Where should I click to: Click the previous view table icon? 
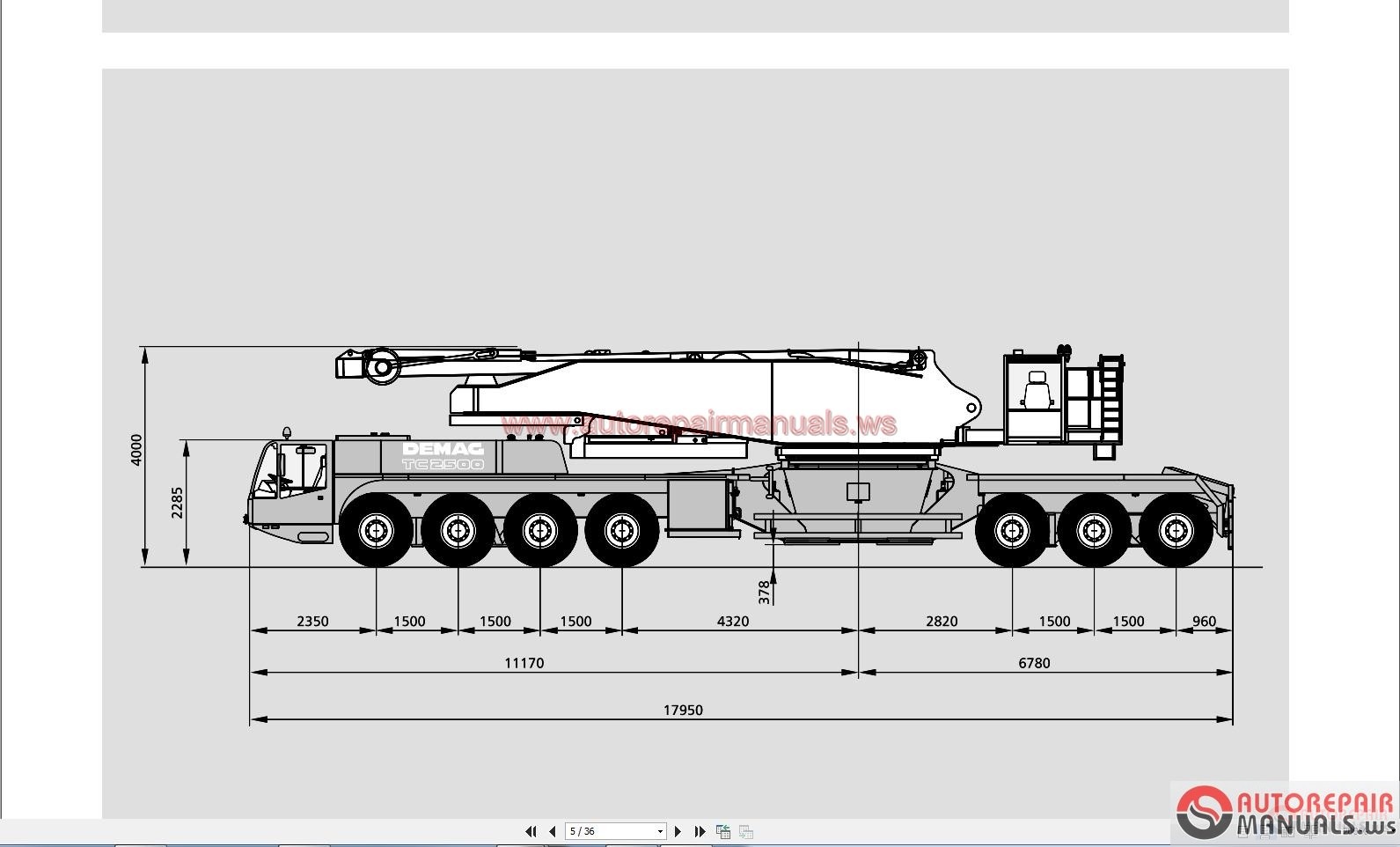[x=723, y=831]
